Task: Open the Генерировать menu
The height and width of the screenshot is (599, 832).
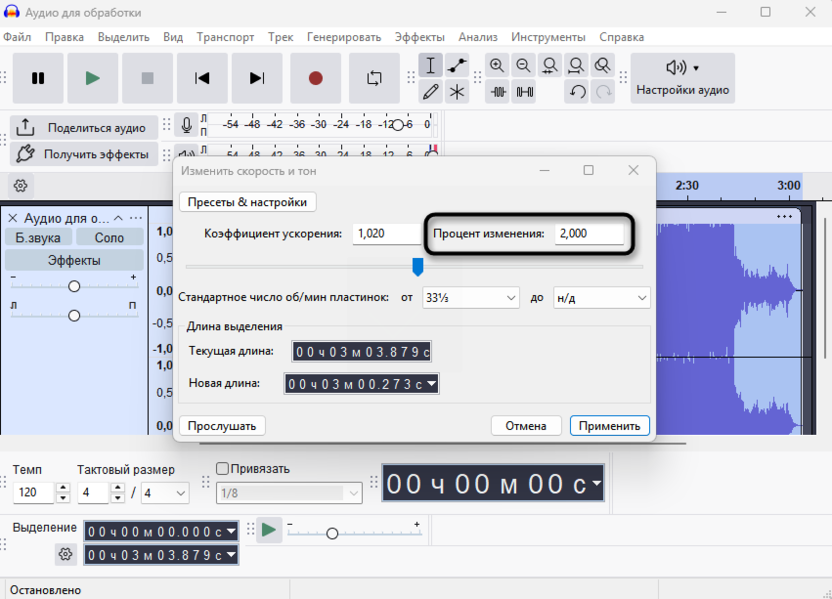Action: (x=343, y=37)
